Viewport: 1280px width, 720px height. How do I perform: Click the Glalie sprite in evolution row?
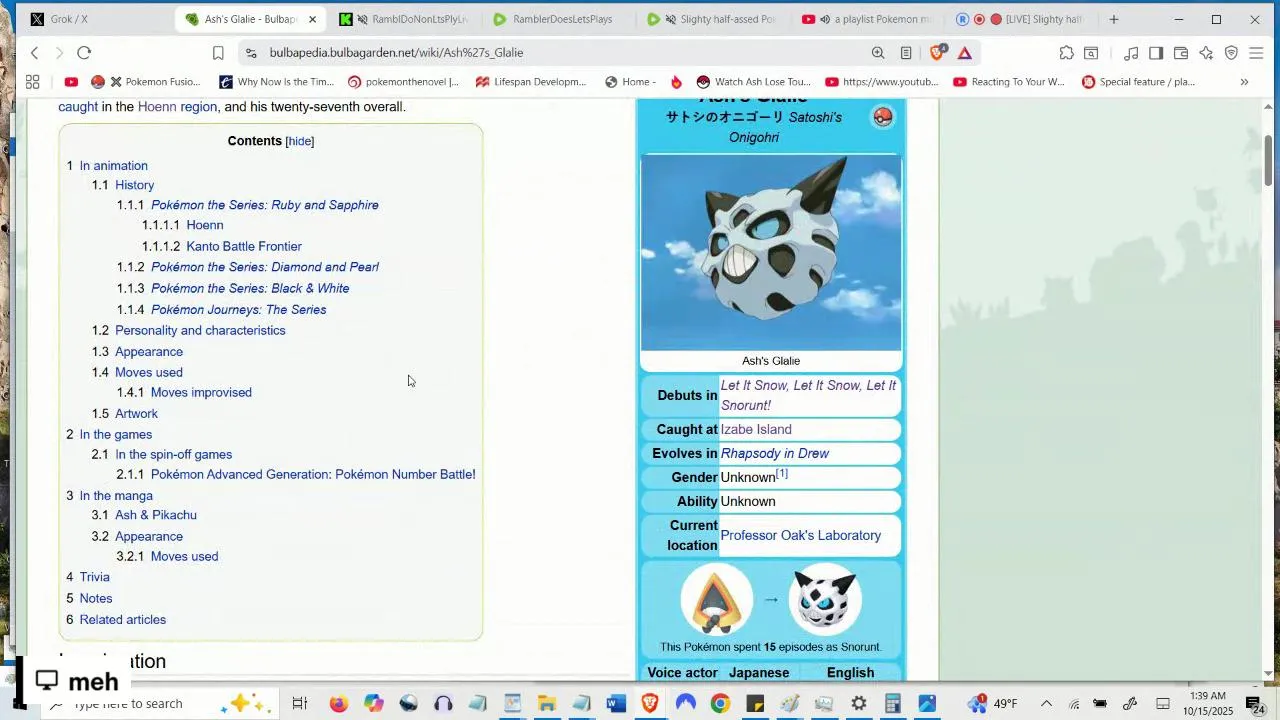pos(825,599)
